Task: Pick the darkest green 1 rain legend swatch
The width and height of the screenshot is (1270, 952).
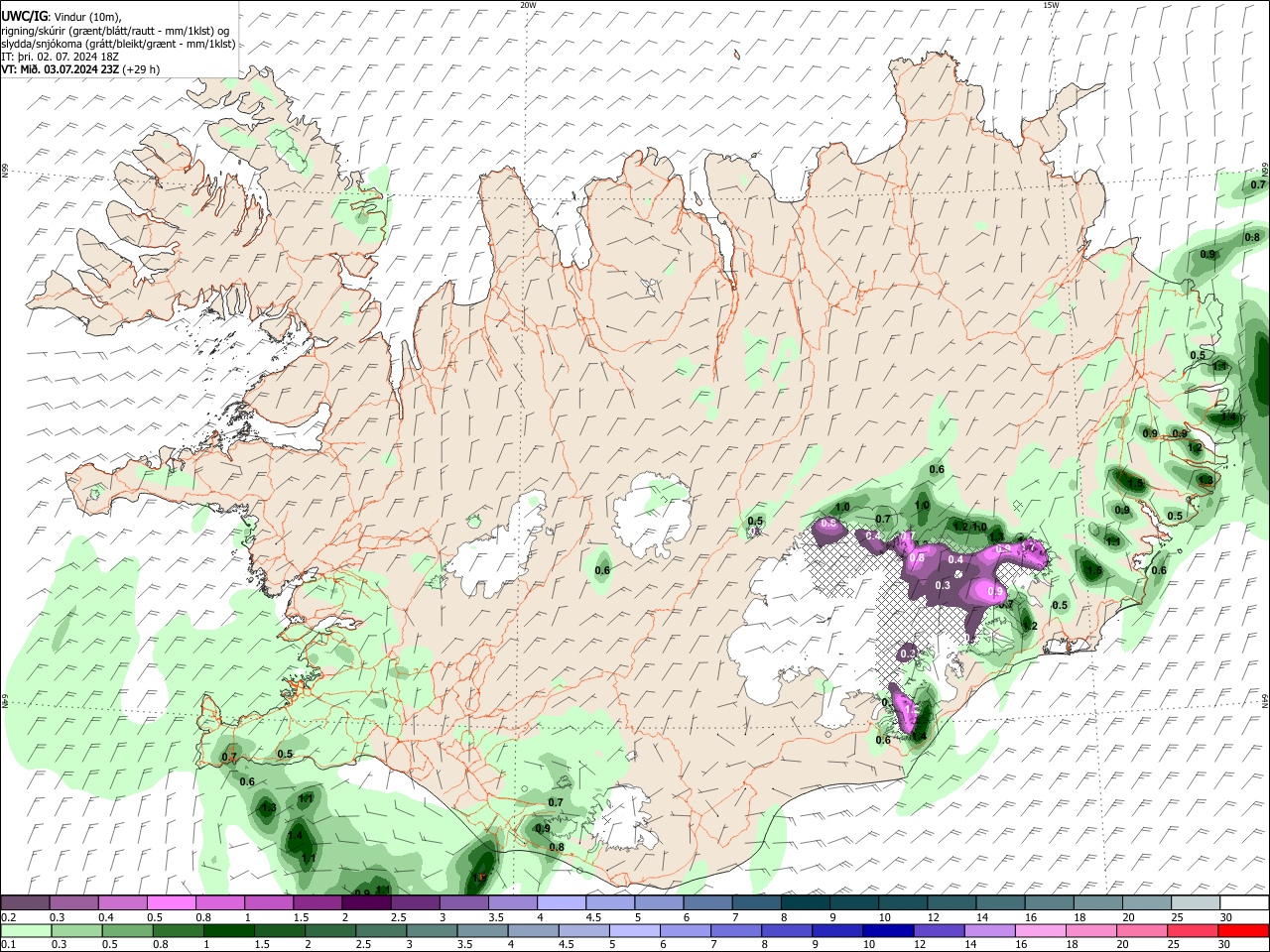Action: [x=228, y=930]
